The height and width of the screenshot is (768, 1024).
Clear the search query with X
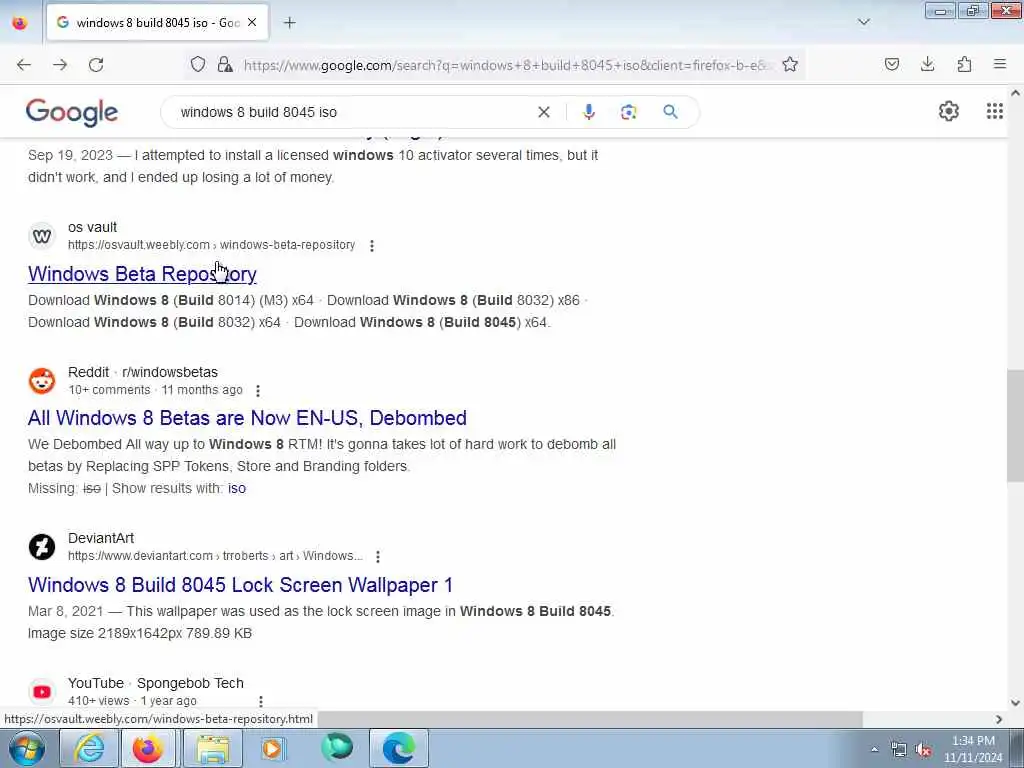click(543, 112)
